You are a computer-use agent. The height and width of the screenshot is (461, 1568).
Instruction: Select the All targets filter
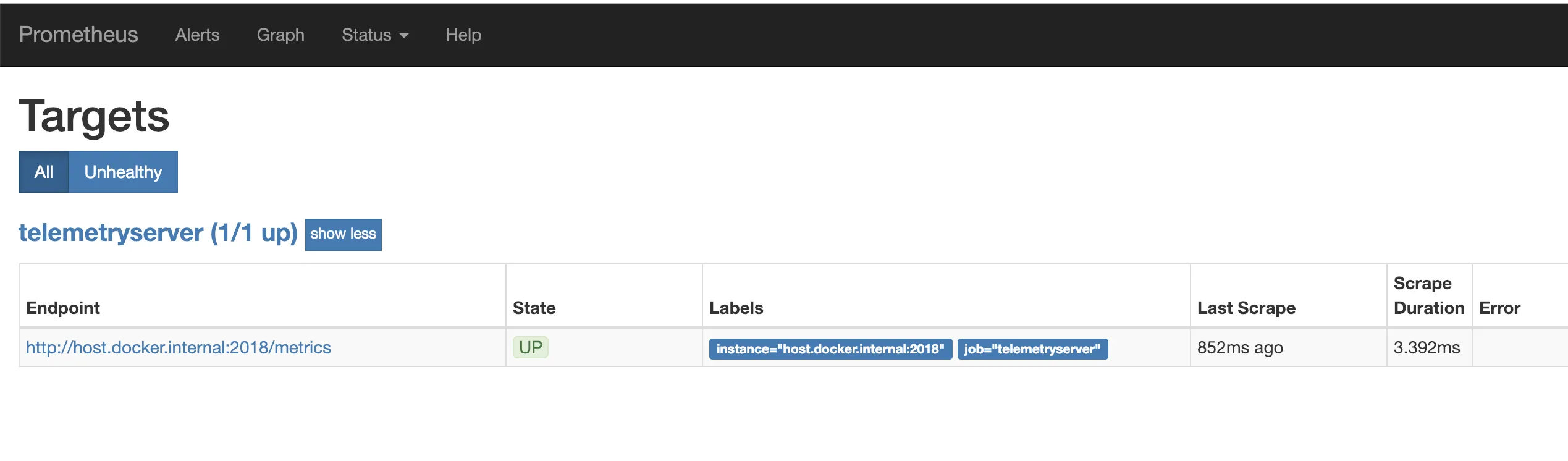(x=44, y=172)
